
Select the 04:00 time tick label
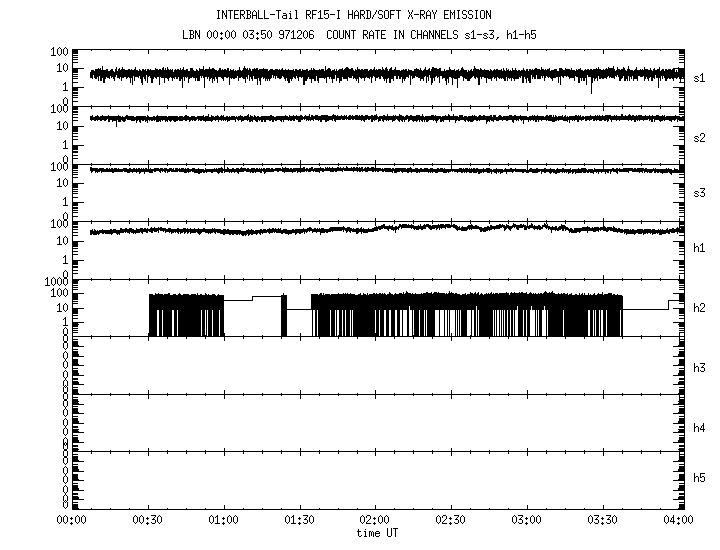tap(679, 521)
